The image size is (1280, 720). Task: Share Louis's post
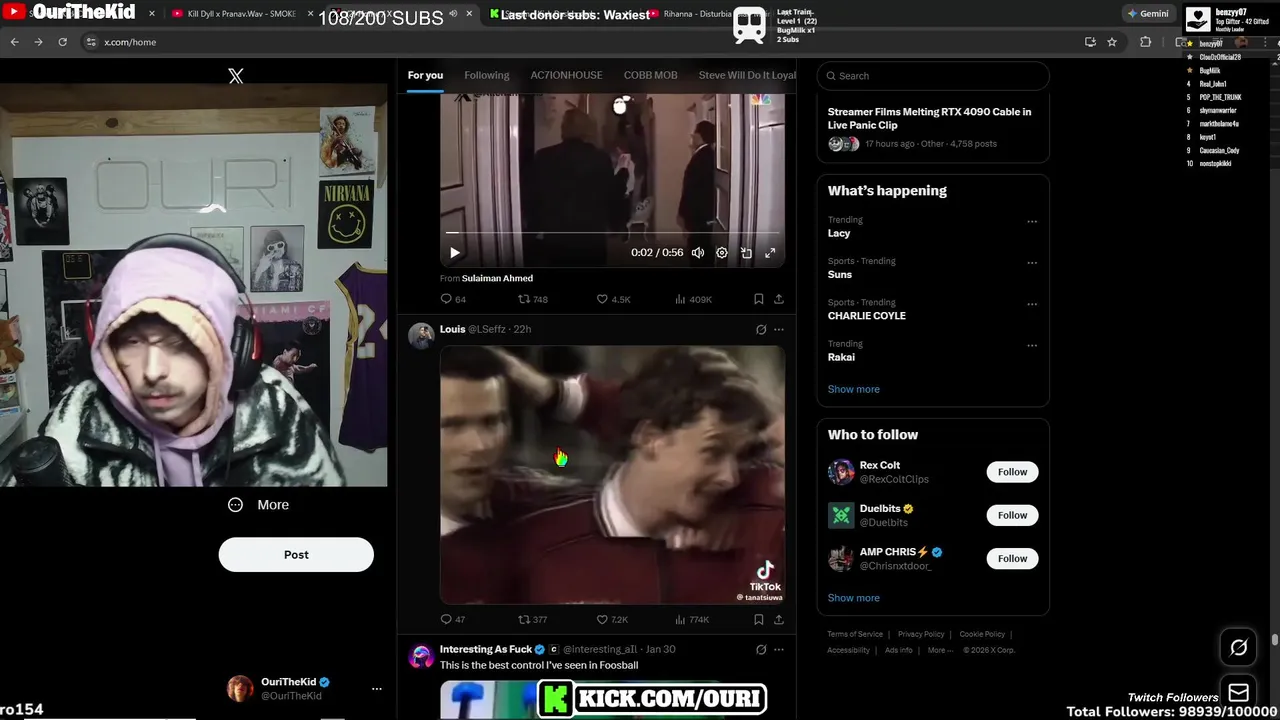tap(779, 620)
